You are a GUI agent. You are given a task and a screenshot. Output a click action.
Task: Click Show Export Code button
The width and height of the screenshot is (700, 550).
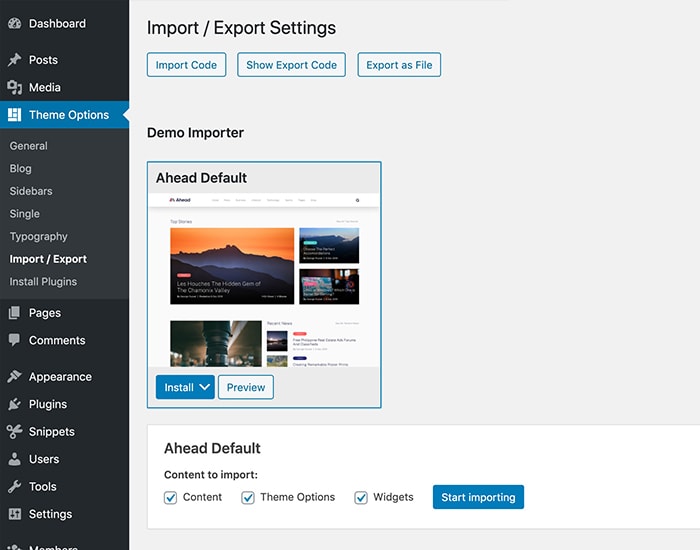click(x=292, y=65)
